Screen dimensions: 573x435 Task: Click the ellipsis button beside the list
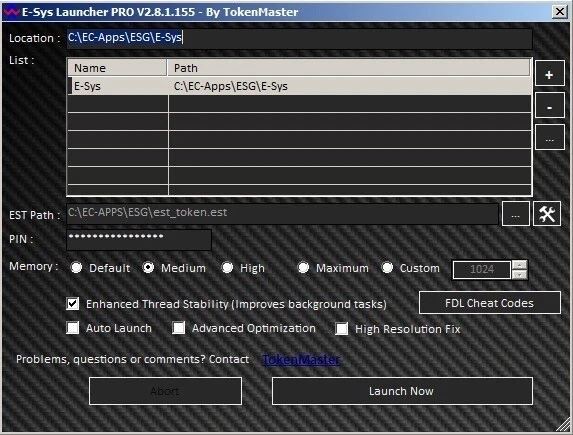[550, 138]
